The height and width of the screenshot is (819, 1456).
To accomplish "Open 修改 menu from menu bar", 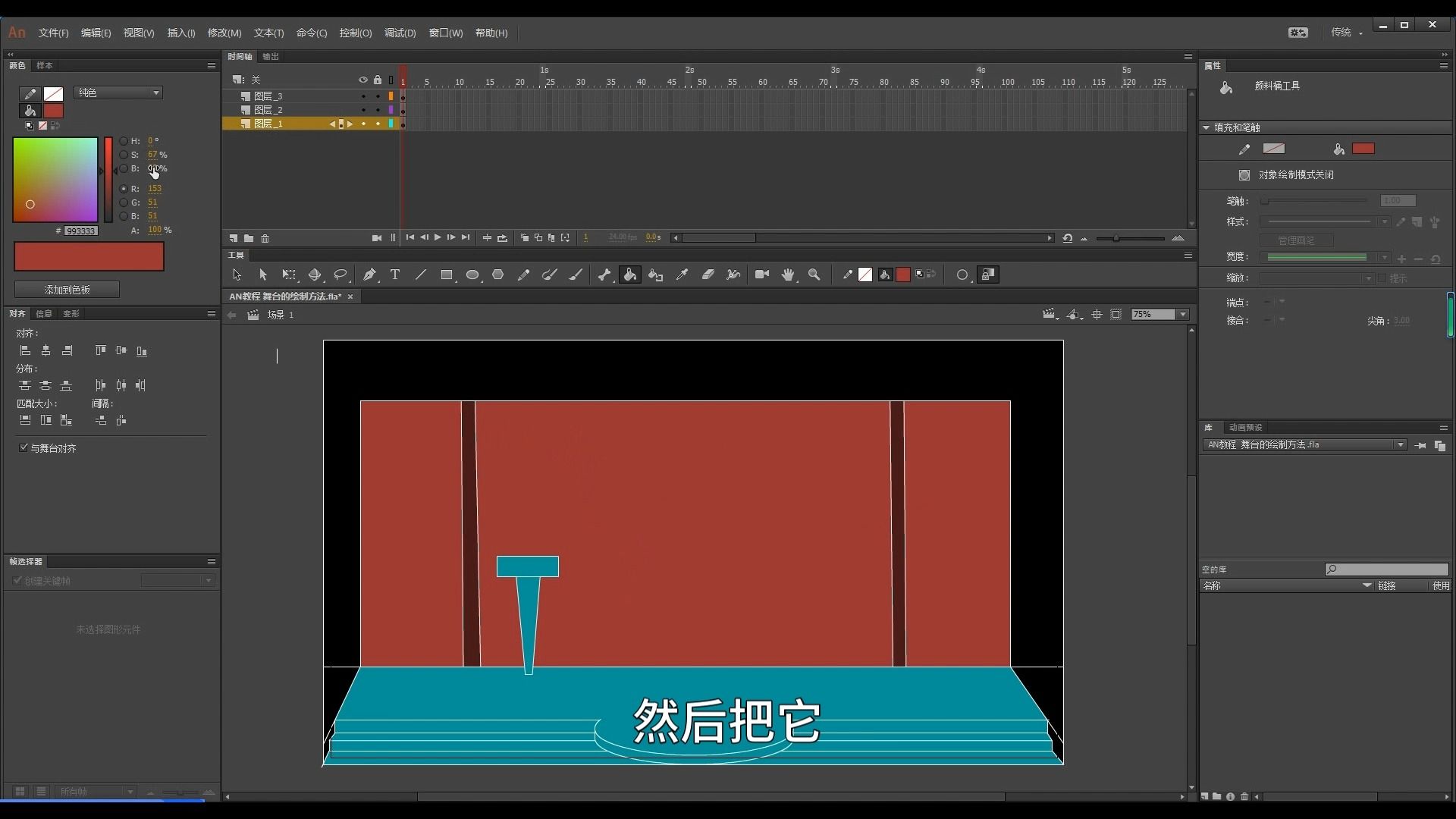I will point(223,33).
